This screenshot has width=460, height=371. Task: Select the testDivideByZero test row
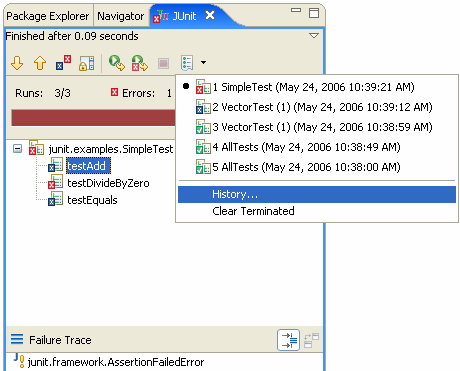(x=108, y=183)
